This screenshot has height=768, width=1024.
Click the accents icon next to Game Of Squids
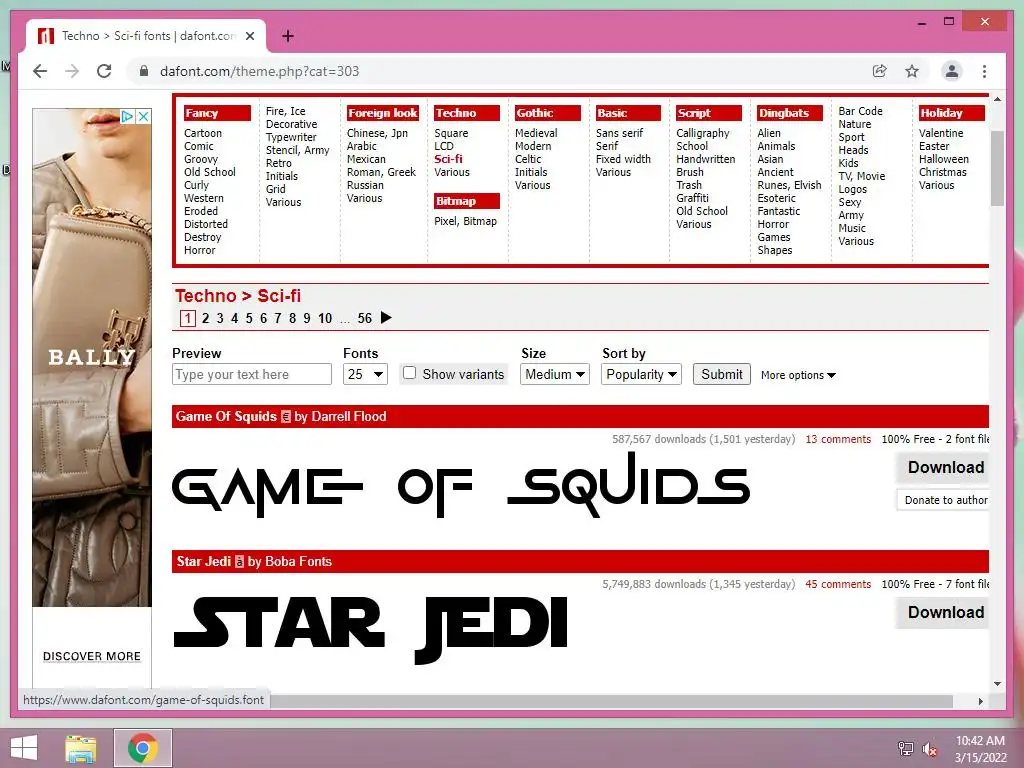[x=285, y=417]
